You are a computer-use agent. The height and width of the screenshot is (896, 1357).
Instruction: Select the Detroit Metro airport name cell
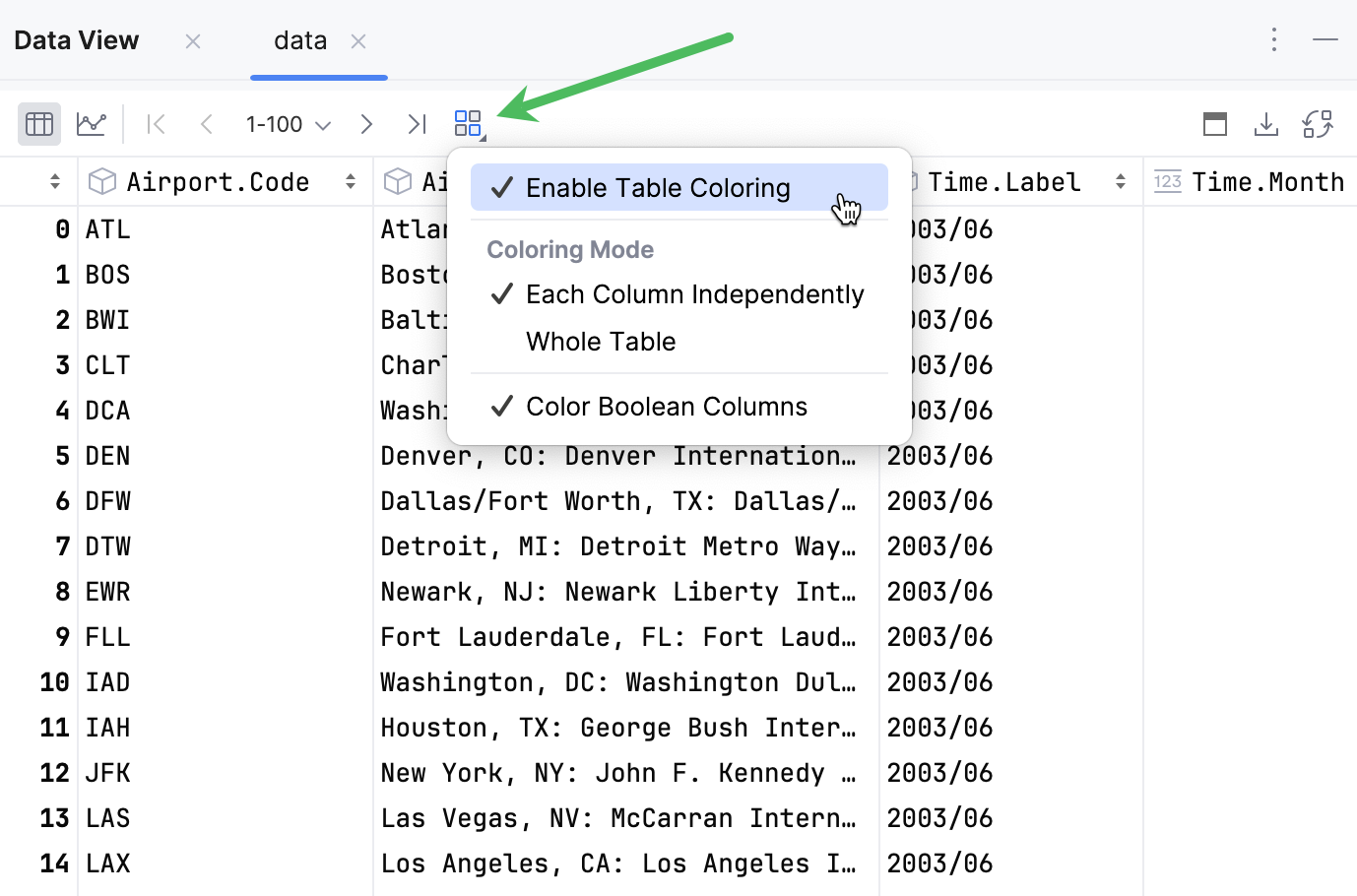point(626,546)
